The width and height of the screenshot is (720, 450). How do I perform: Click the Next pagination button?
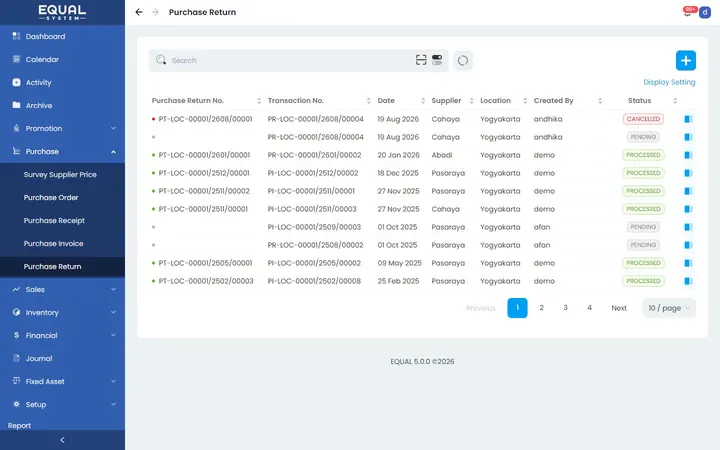point(619,308)
